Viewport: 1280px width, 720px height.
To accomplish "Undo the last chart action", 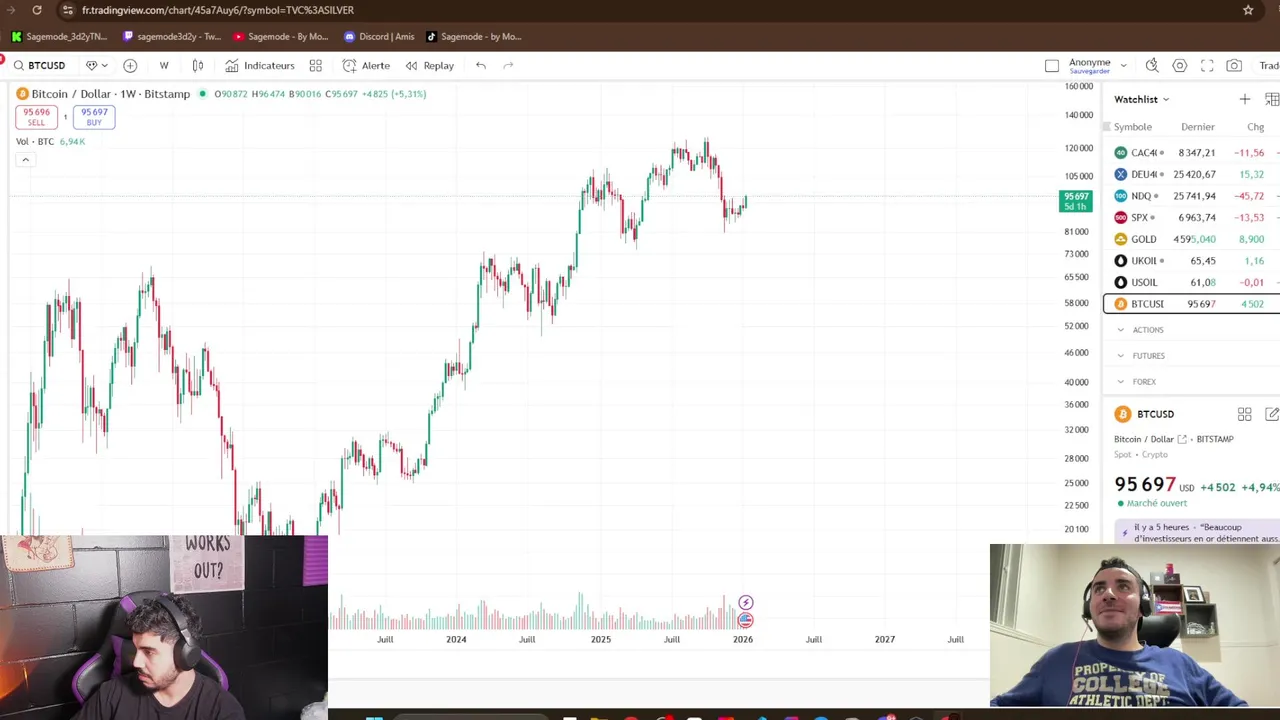I will (x=481, y=65).
